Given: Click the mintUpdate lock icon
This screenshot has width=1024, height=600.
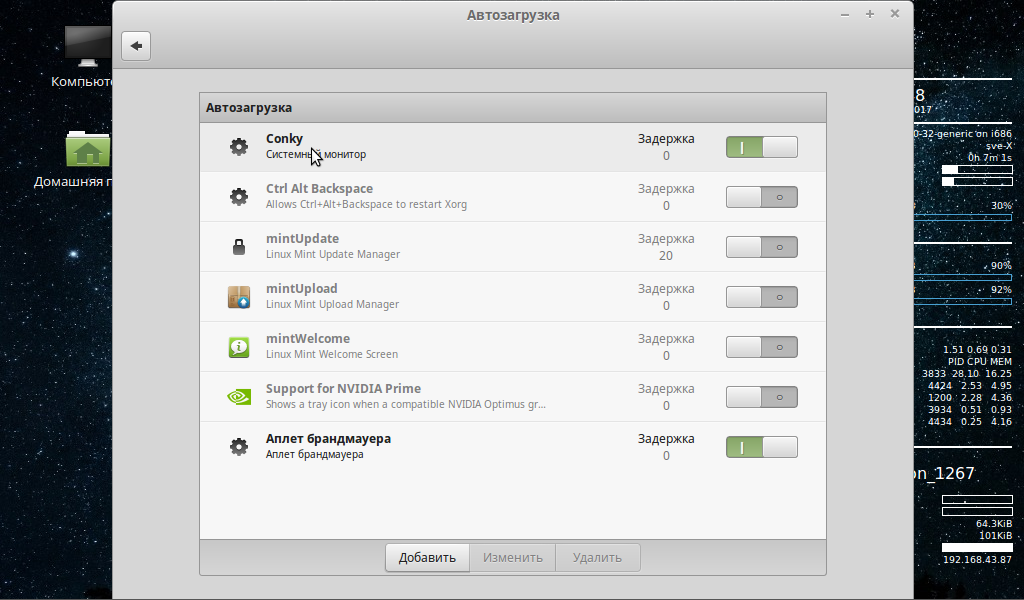Looking at the screenshot, I should (x=239, y=247).
